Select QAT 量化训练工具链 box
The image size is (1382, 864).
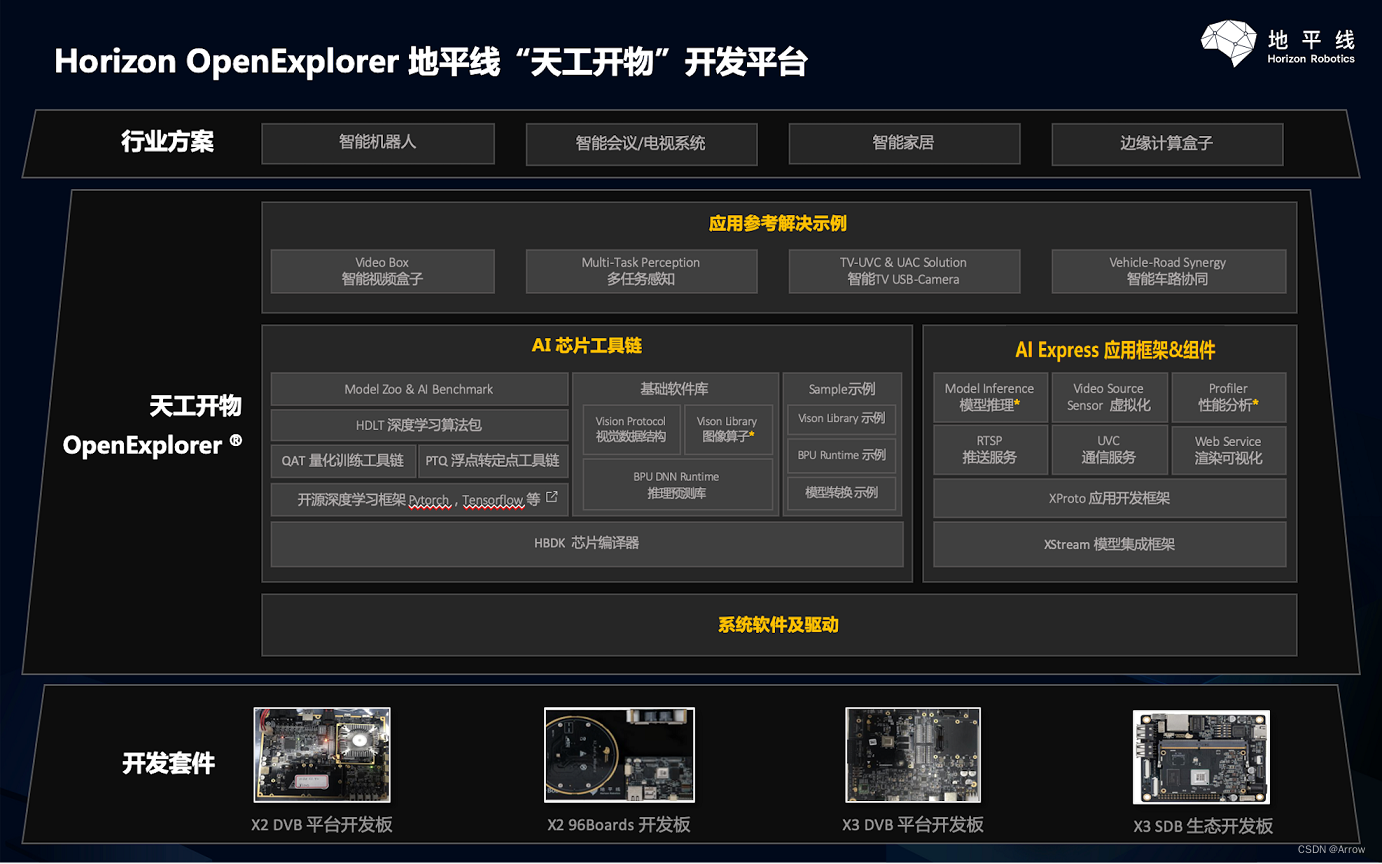[x=343, y=461]
